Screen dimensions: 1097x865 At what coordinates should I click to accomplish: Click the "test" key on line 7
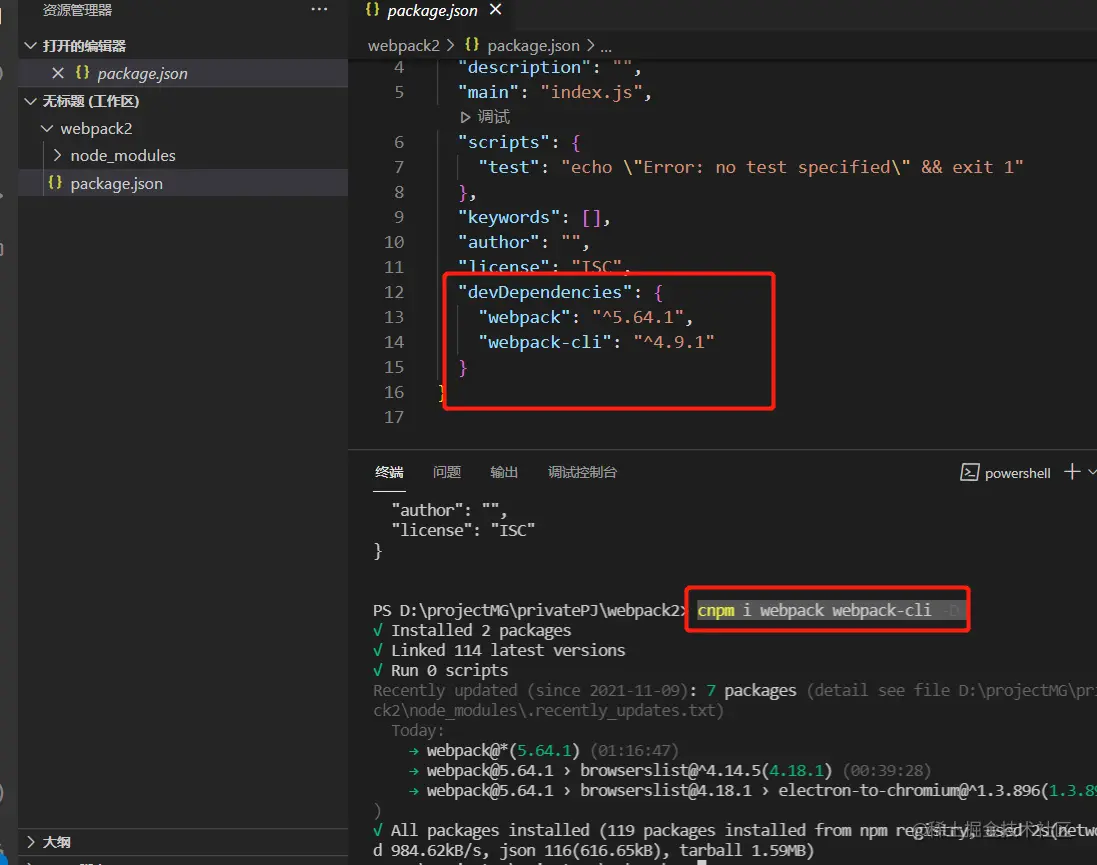coord(509,167)
